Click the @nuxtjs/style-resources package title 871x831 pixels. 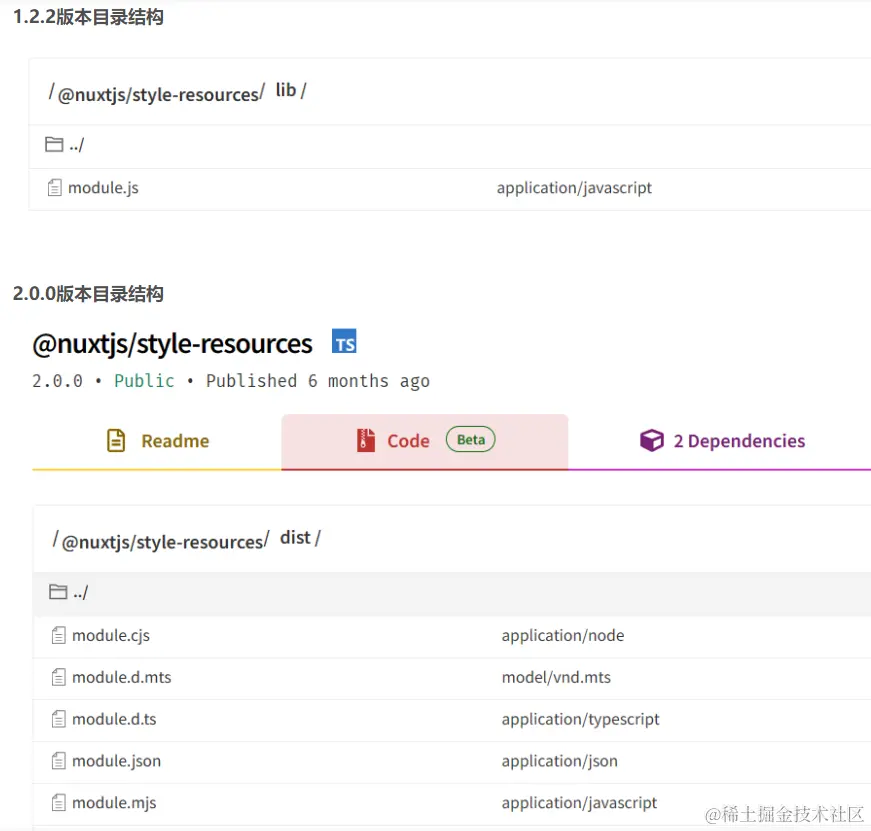tap(173, 344)
